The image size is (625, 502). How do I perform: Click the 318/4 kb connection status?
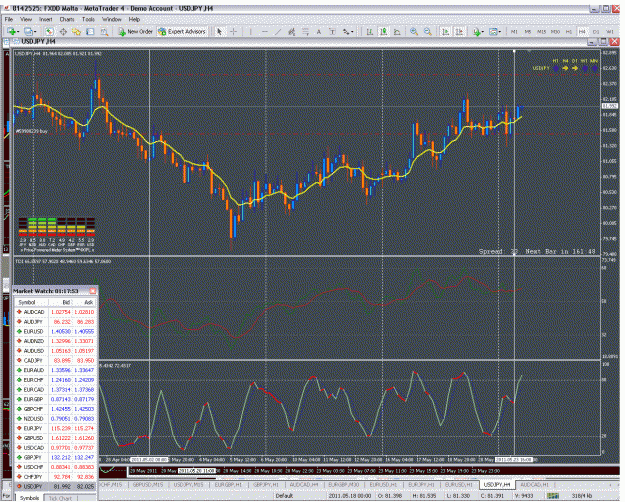coord(582,496)
